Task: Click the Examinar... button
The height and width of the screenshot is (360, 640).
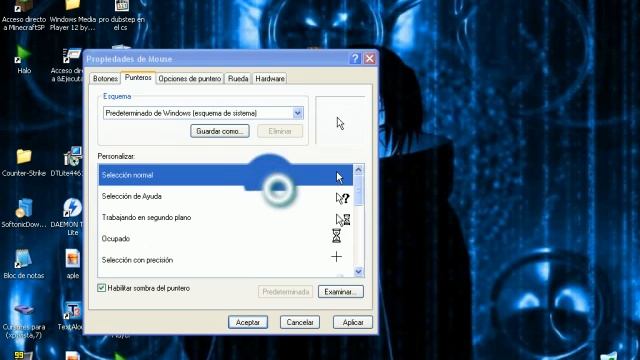Action: 340,292
